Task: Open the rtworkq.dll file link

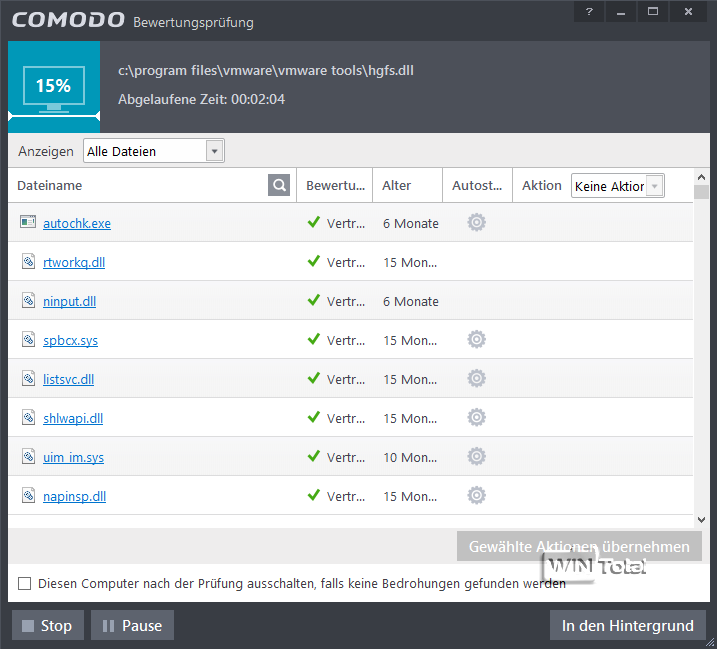Action: pyautogui.click(x=74, y=262)
